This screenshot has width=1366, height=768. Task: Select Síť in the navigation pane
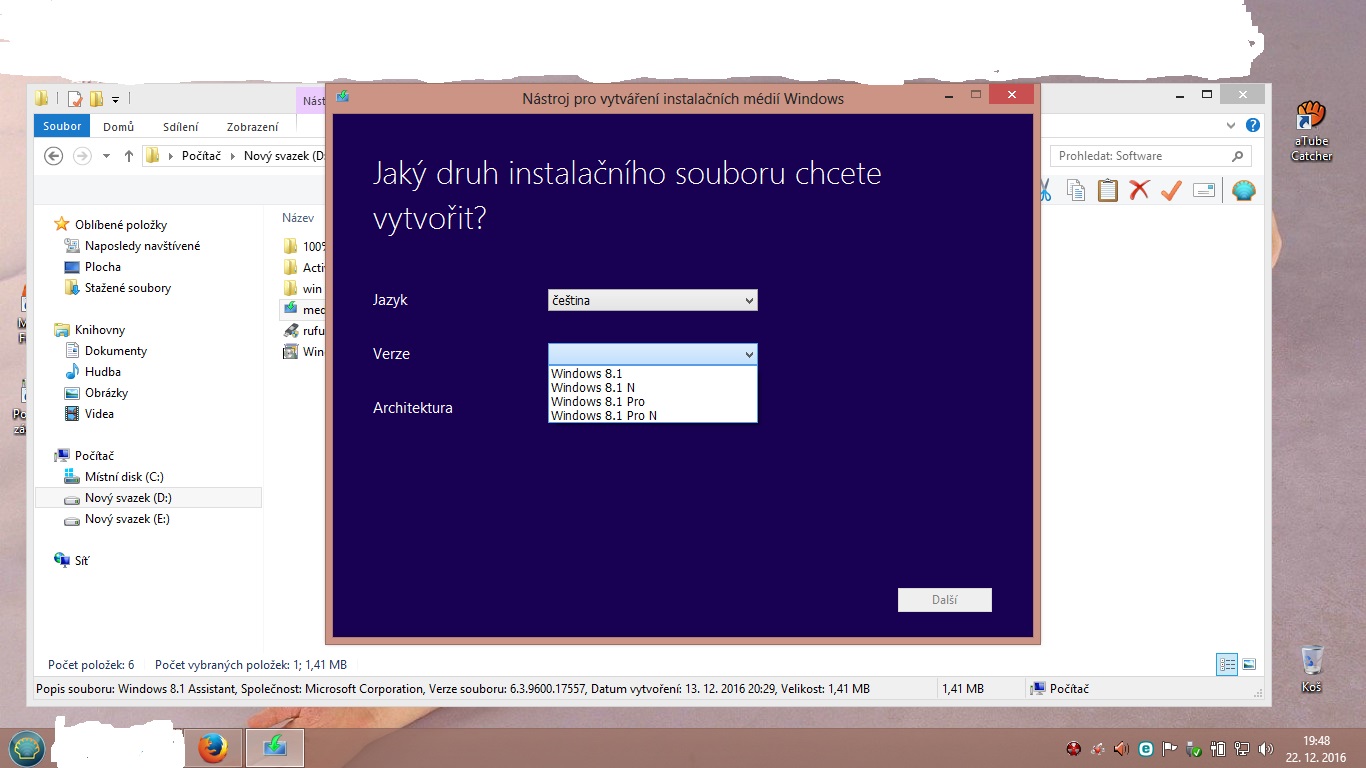(x=81, y=561)
